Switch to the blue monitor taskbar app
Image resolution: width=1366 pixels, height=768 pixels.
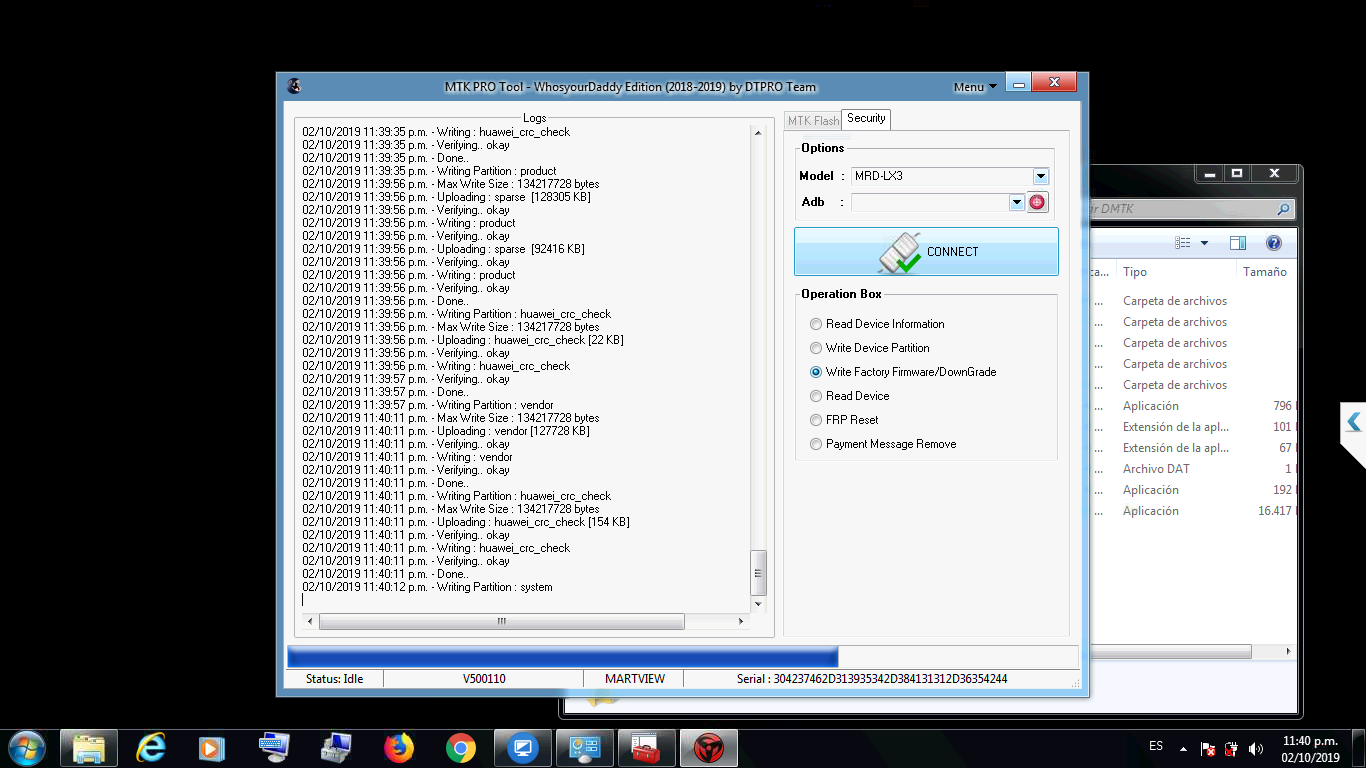click(x=523, y=748)
